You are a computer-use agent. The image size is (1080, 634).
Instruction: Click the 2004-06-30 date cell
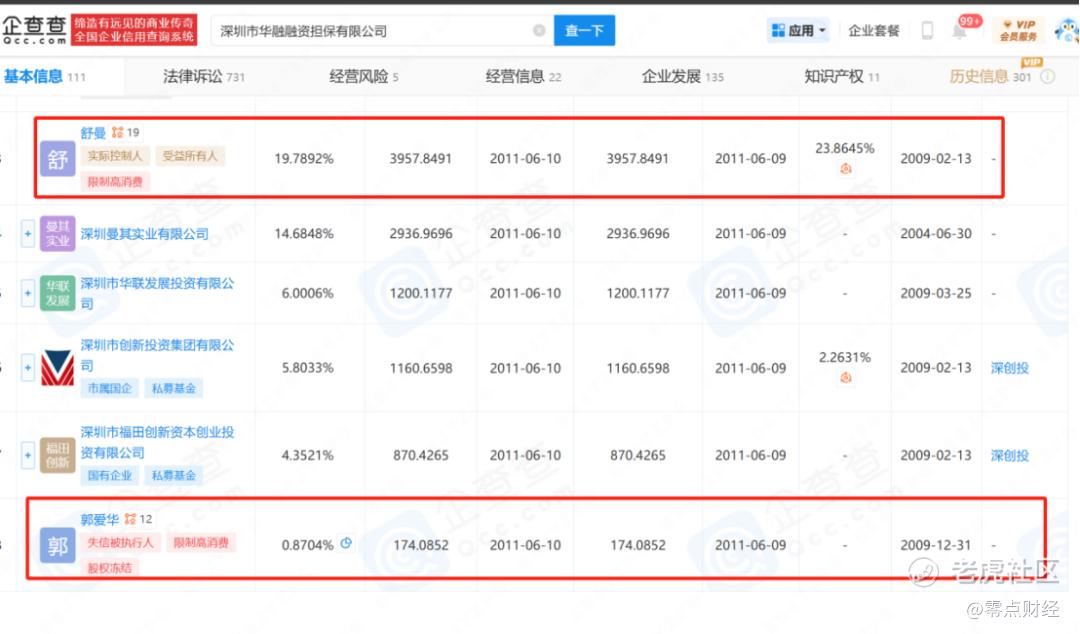click(935, 234)
